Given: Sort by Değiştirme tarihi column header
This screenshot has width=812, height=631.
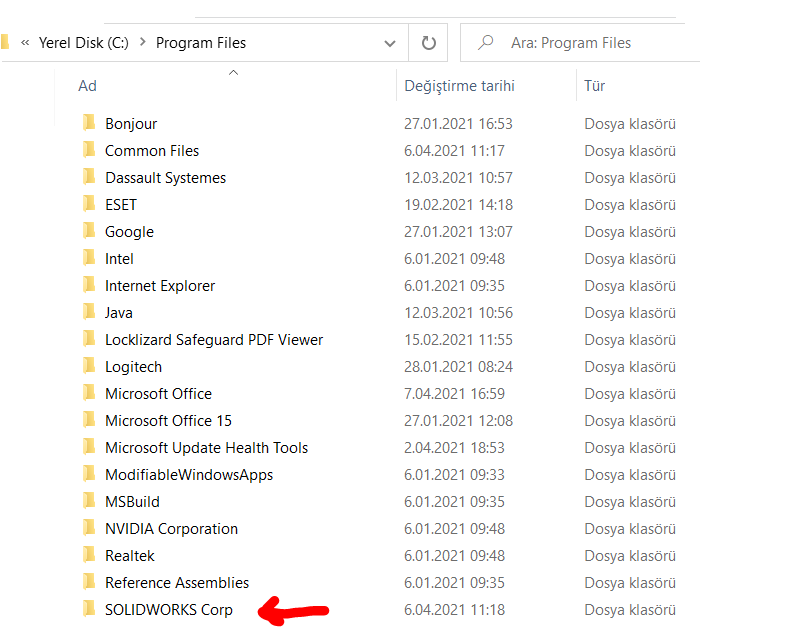Looking at the screenshot, I should [459, 86].
